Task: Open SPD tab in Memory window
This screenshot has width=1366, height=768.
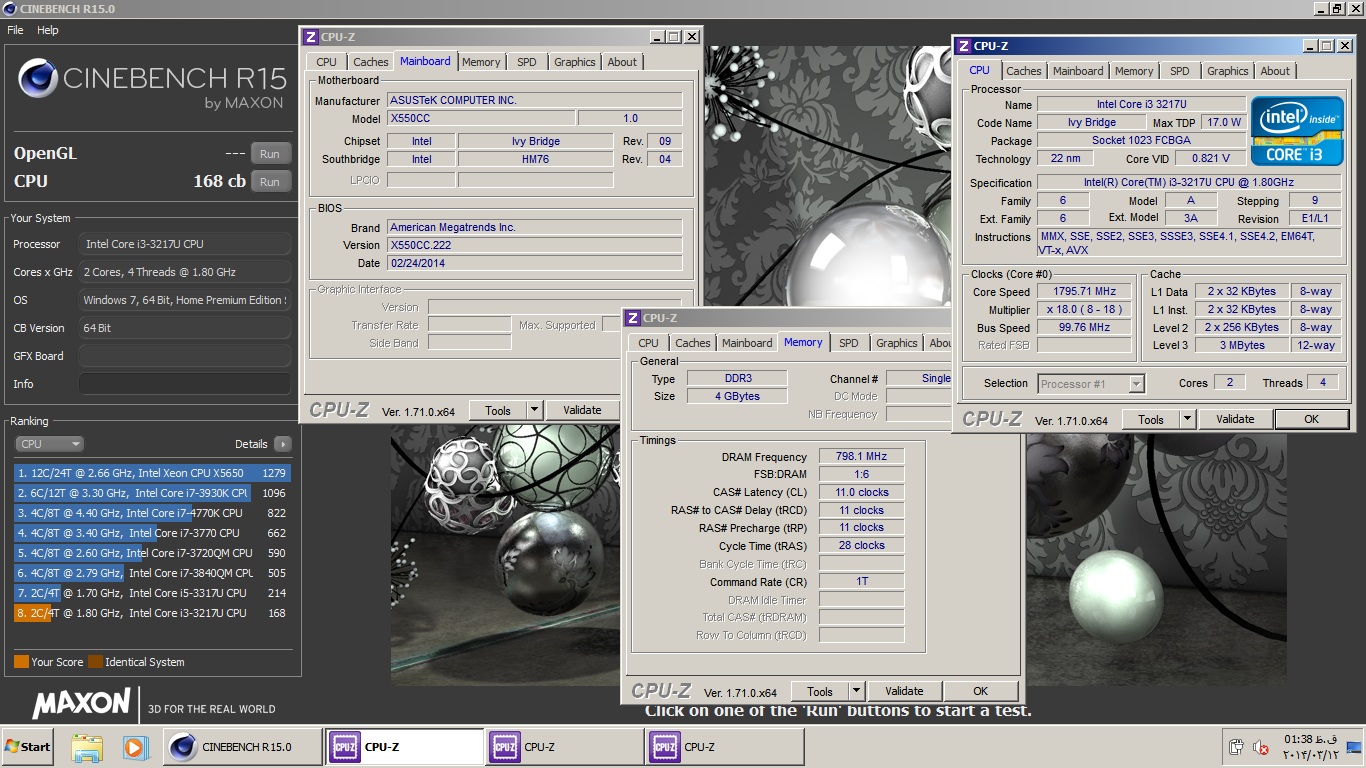Action: tap(849, 343)
